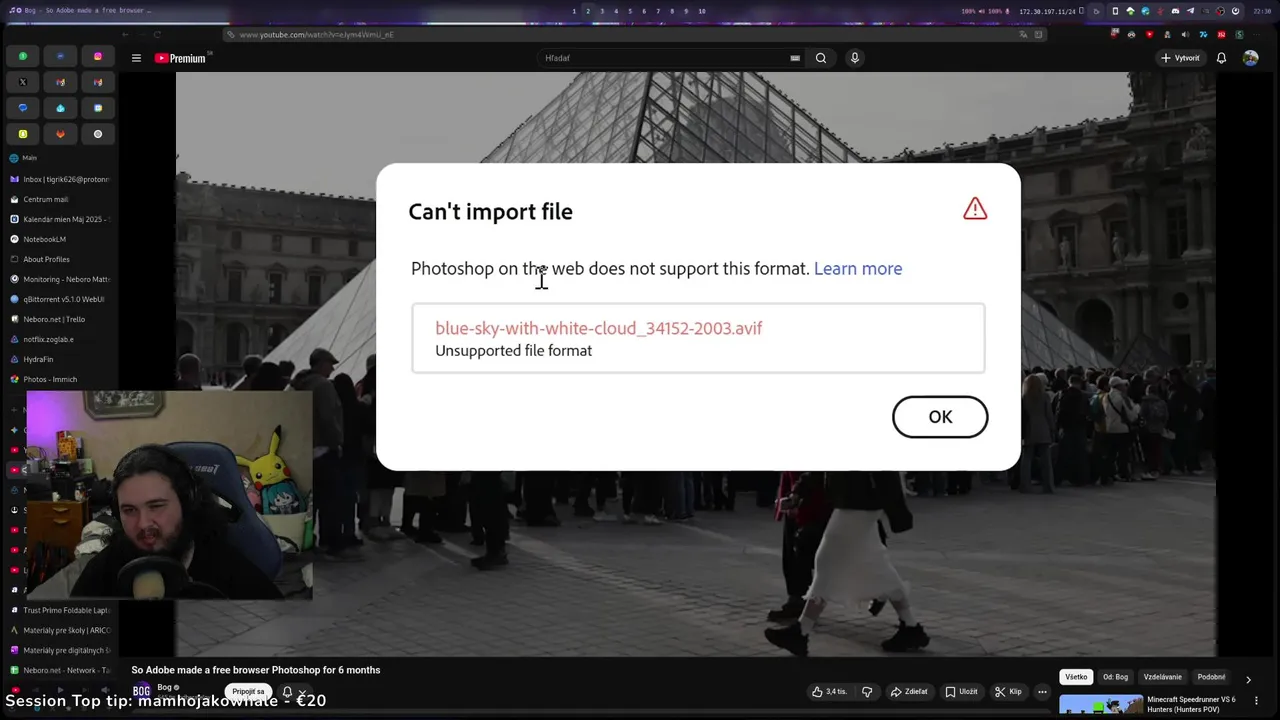Click the Vytvoriť create button
1280x720 pixels.
[1181, 58]
